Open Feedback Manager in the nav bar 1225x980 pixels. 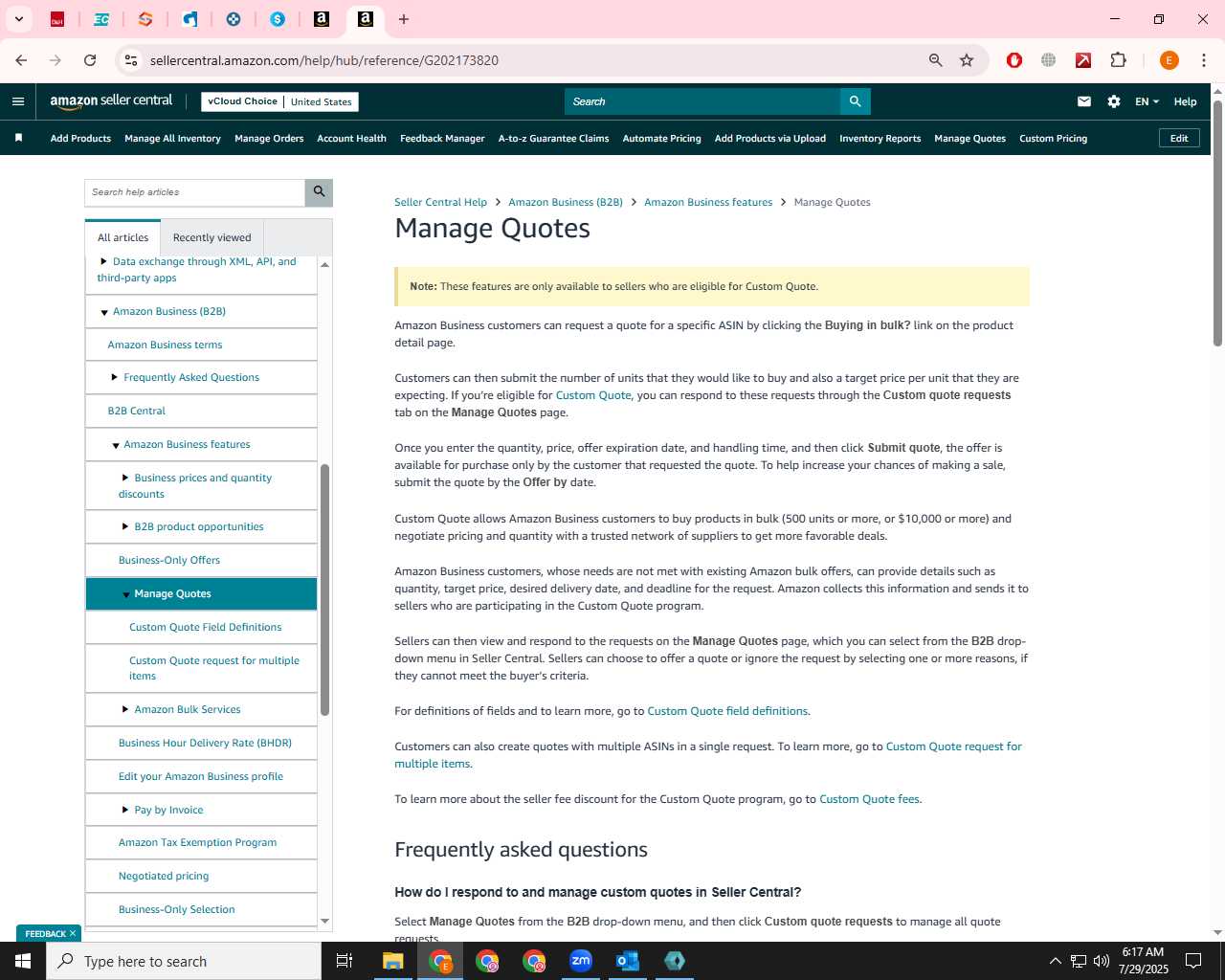pyautogui.click(x=442, y=138)
